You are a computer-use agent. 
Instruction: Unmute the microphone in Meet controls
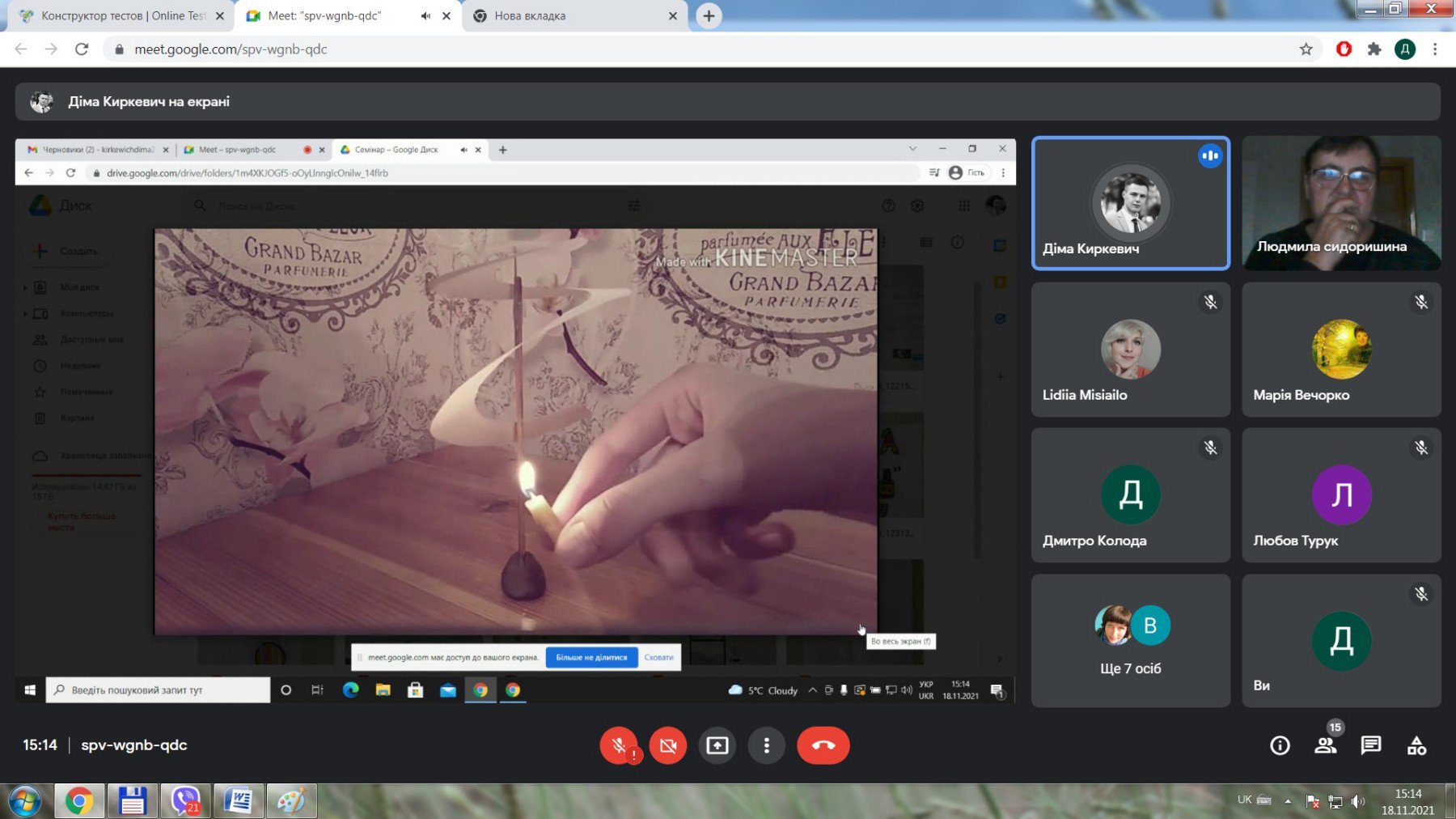pyautogui.click(x=619, y=745)
